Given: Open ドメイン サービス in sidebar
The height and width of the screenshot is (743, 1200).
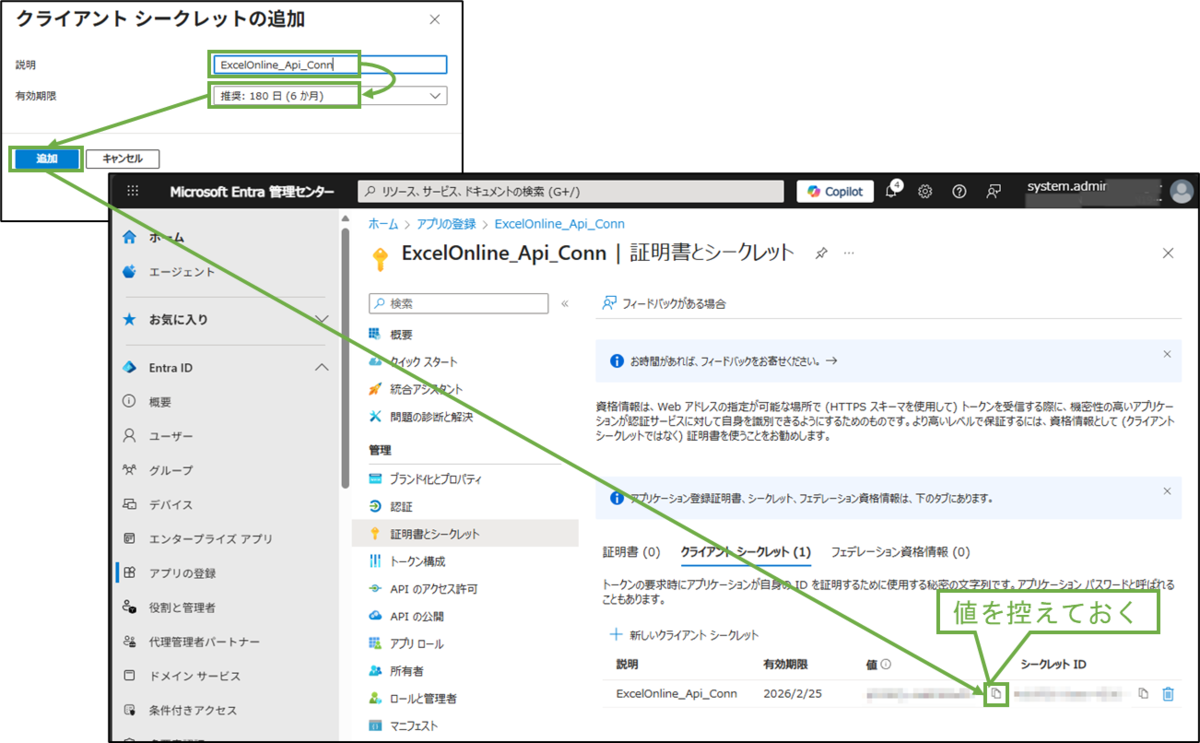Looking at the screenshot, I should tap(193, 676).
